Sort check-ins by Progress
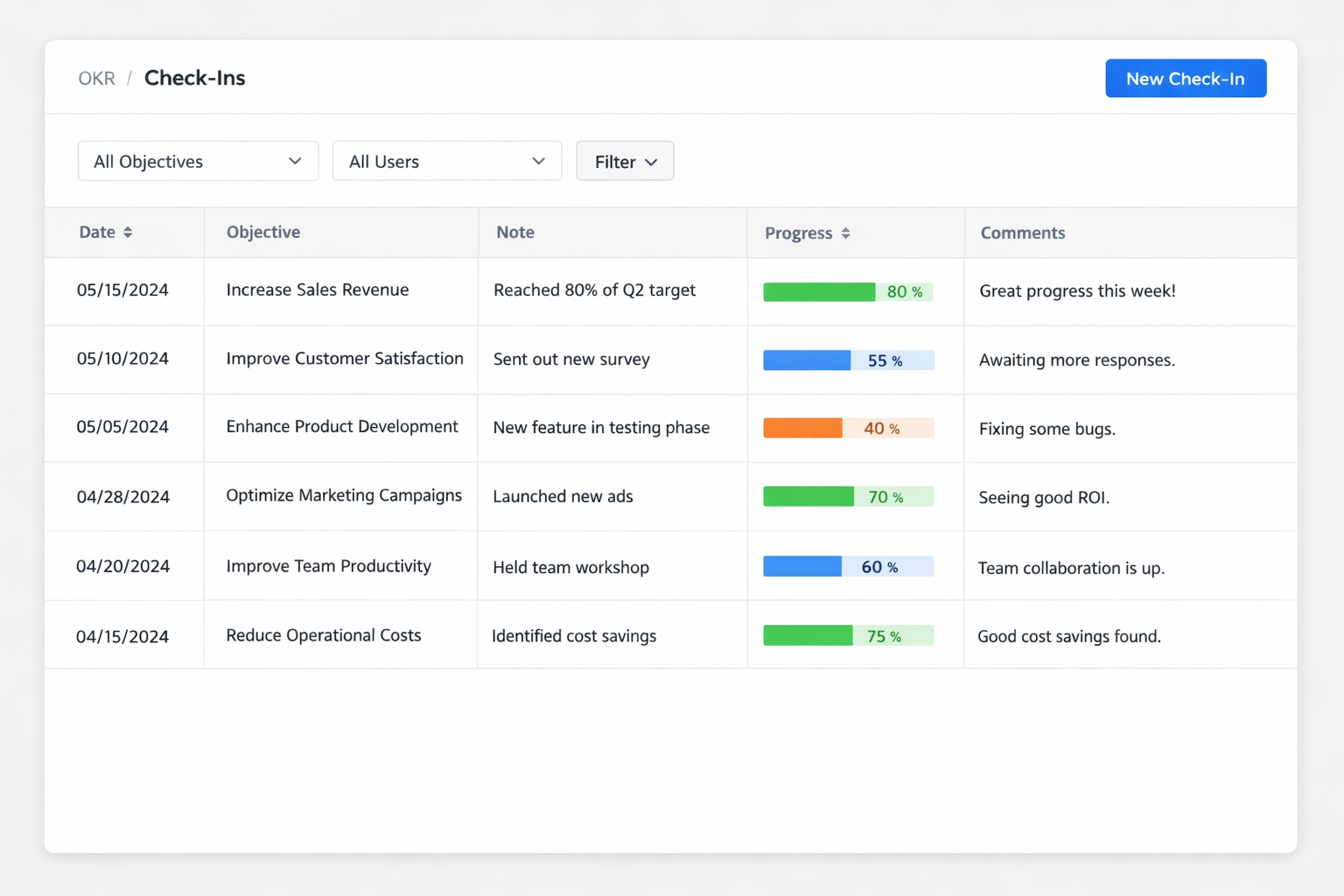Image resolution: width=1344 pixels, height=896 pixels. tap(807, 233)
